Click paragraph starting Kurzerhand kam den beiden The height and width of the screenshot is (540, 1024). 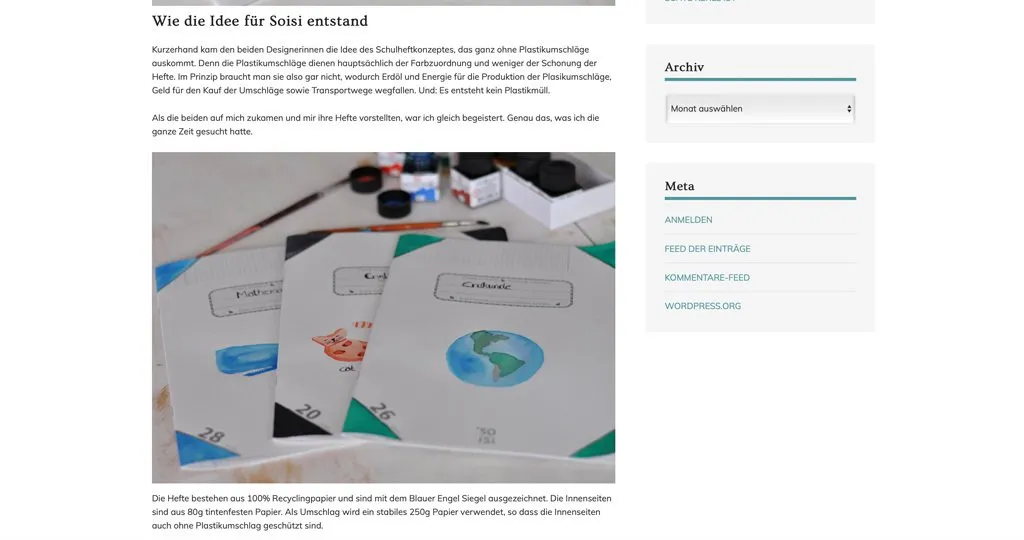click(382, 70)
